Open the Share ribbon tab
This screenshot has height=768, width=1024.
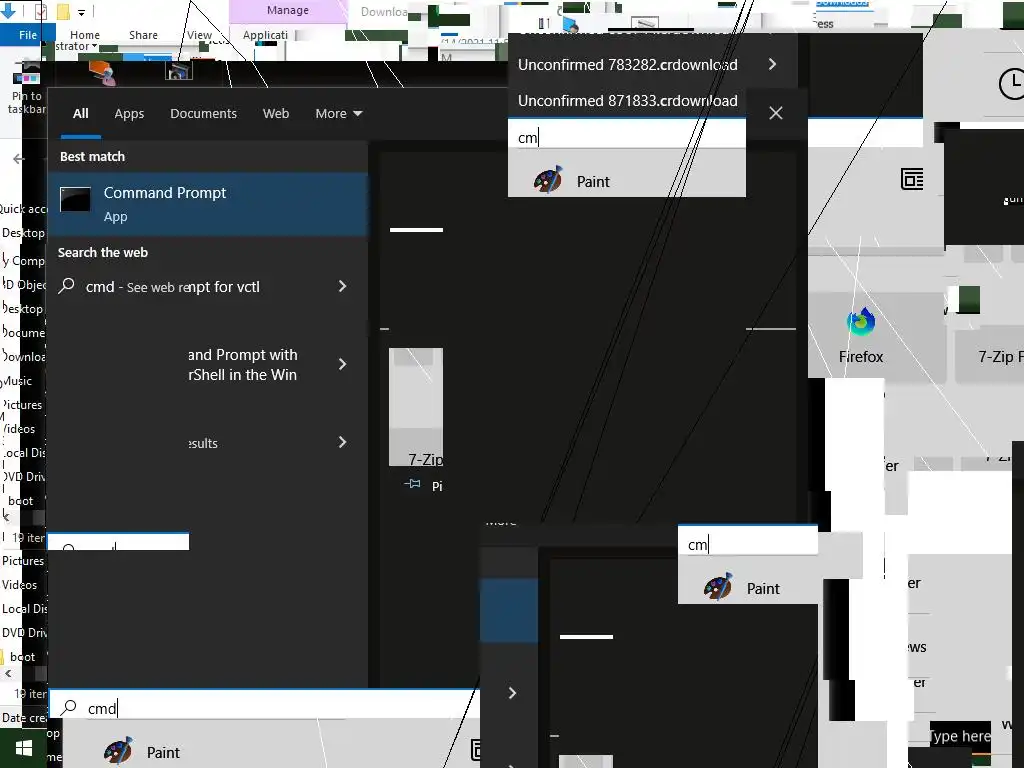point(143,35)
